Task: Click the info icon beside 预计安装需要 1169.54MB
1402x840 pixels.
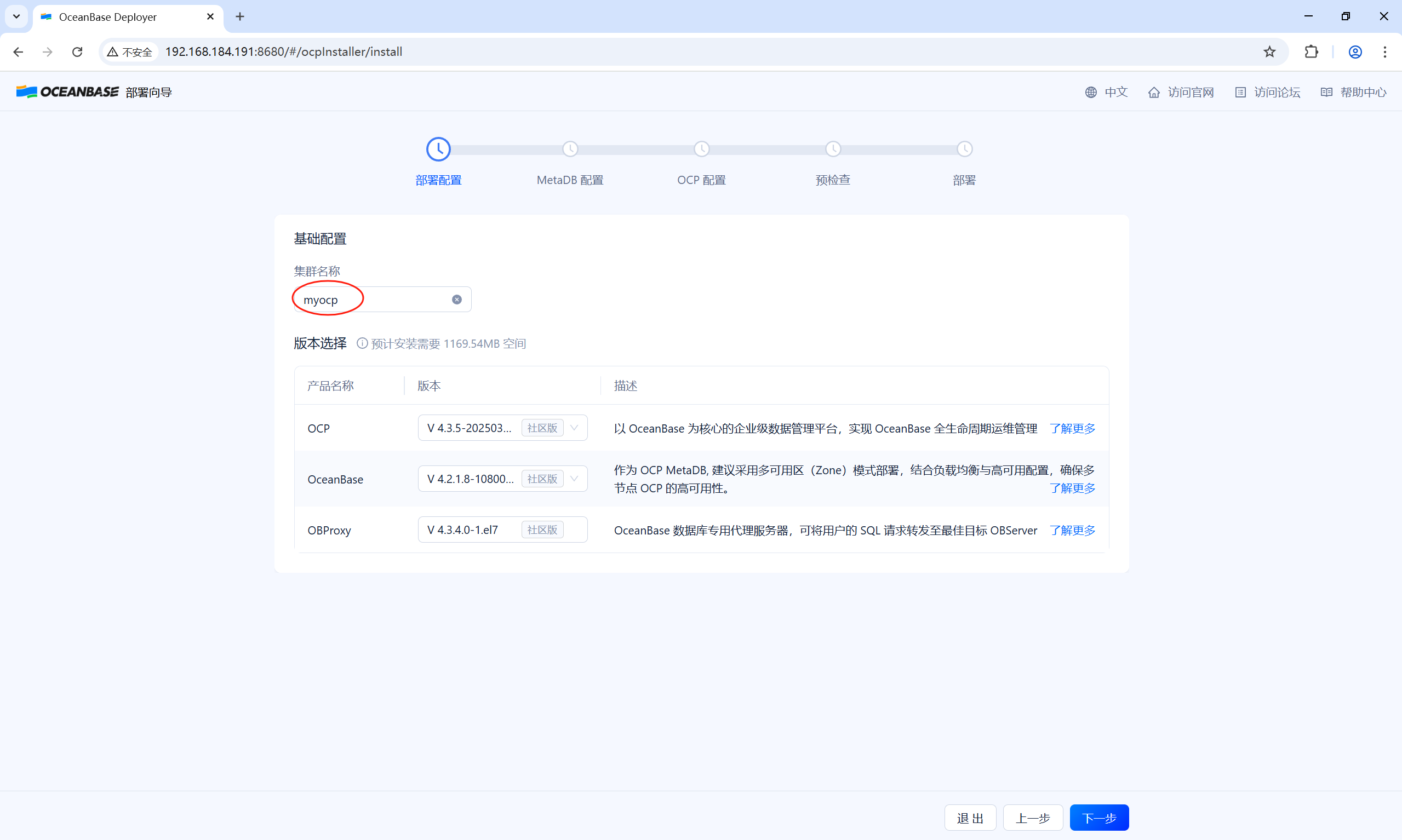Action: pos(362,343)
